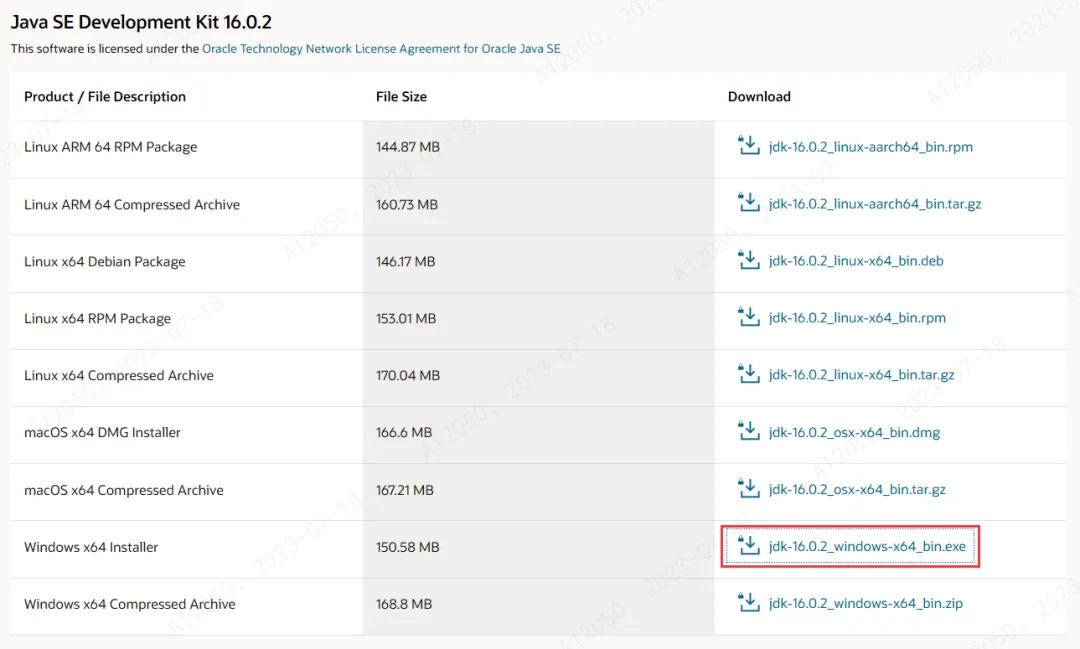Click download icon for jdk-16.0.2_linux-aarch64_bin.rpm

tap(749, 145)
